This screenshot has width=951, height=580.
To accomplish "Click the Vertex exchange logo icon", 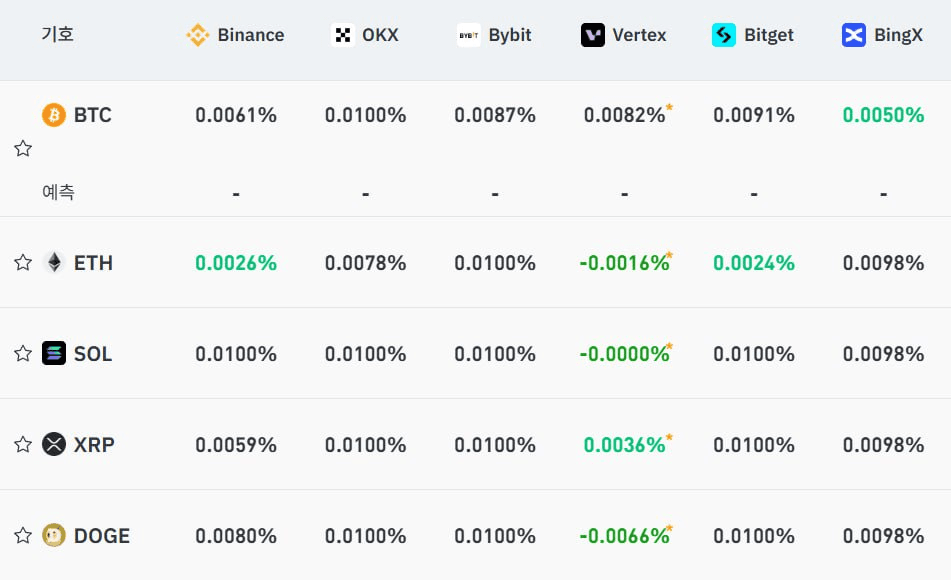I will click(593, 35).
